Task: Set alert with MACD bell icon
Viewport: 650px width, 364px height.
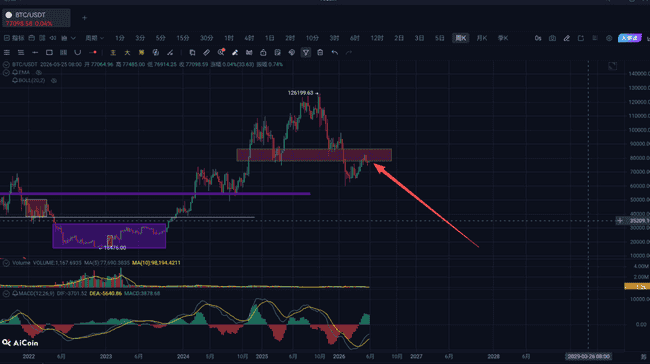Action: point(15,294)
